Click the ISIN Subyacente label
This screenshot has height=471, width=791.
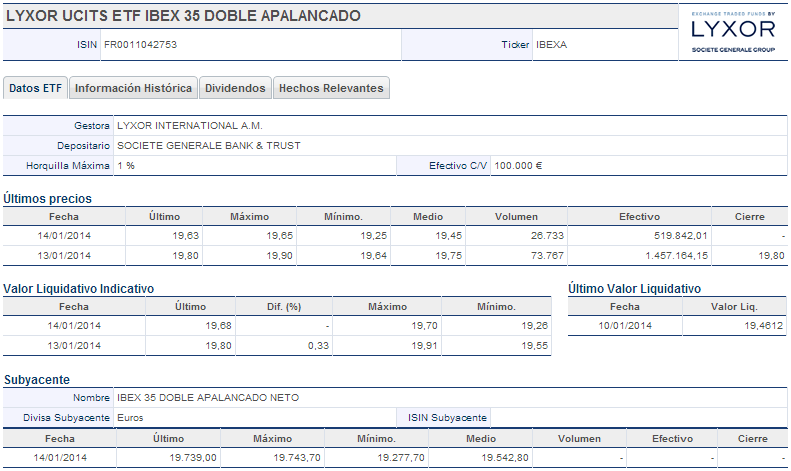447,418
